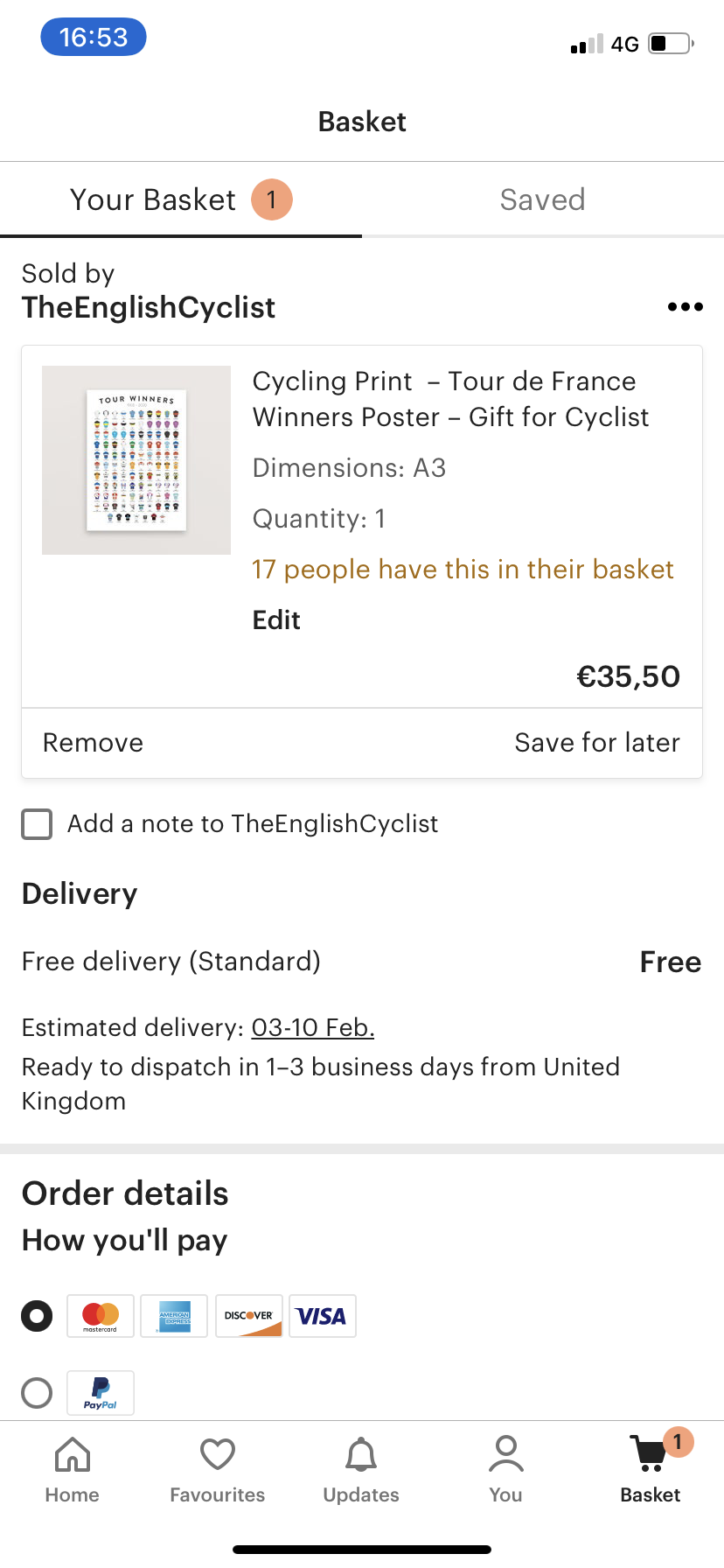Open the seller options three-dot menu
The width and height of the screenshot is (724, 1568).
click(685, 306)
